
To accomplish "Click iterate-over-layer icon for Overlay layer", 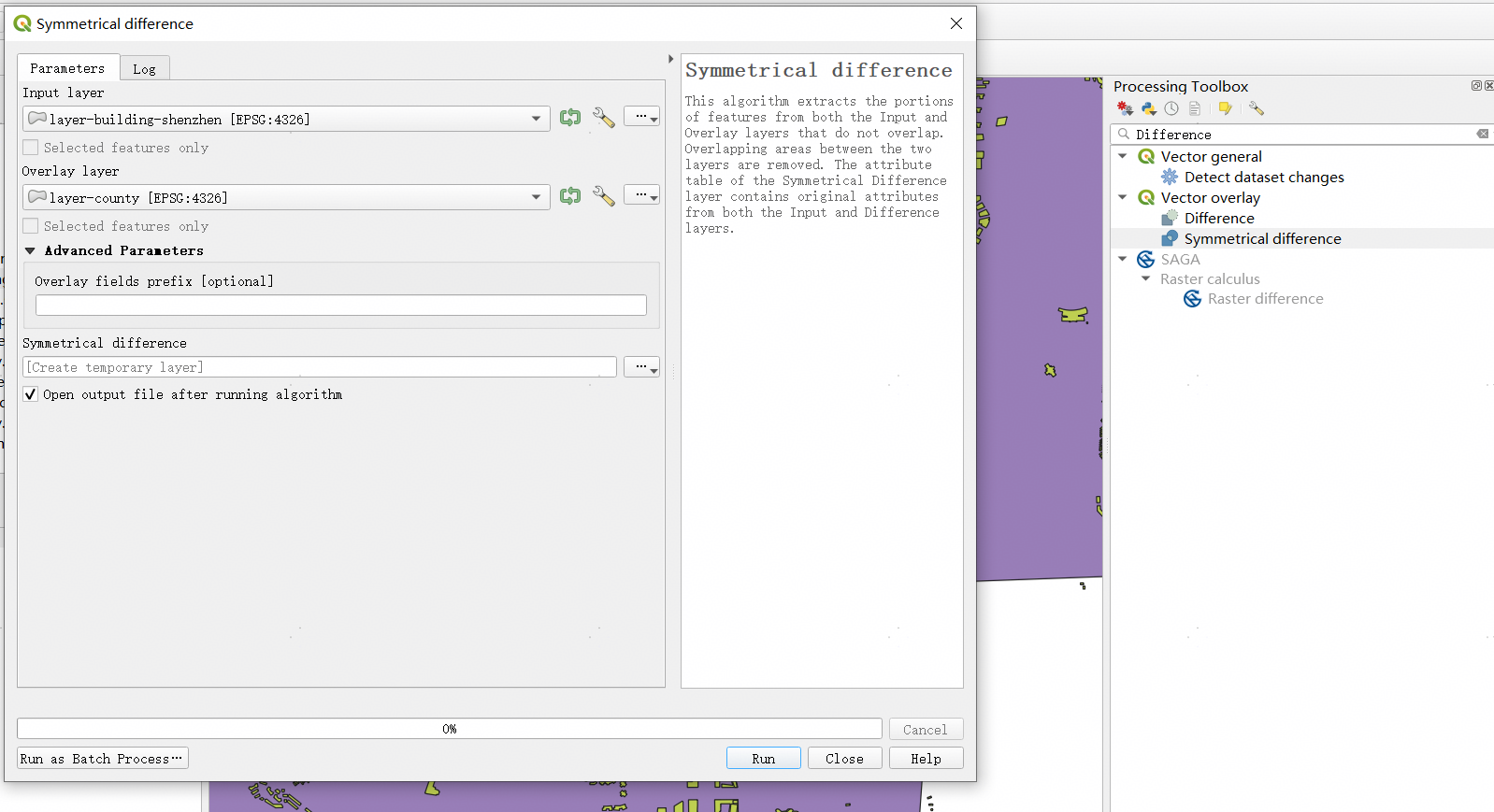I will (569, 196).
